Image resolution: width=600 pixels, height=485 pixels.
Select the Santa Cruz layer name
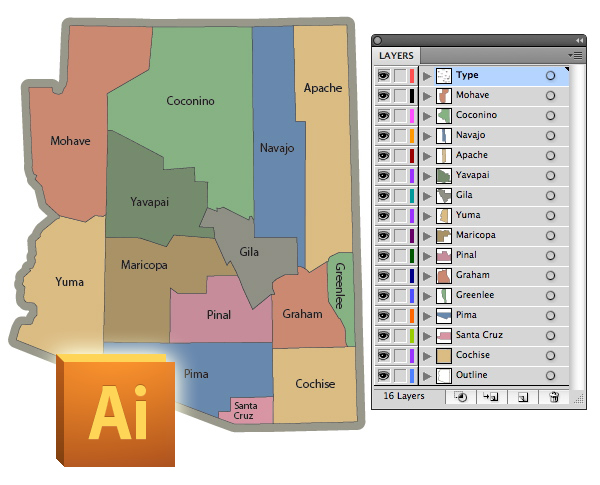[x=479, y=335]
